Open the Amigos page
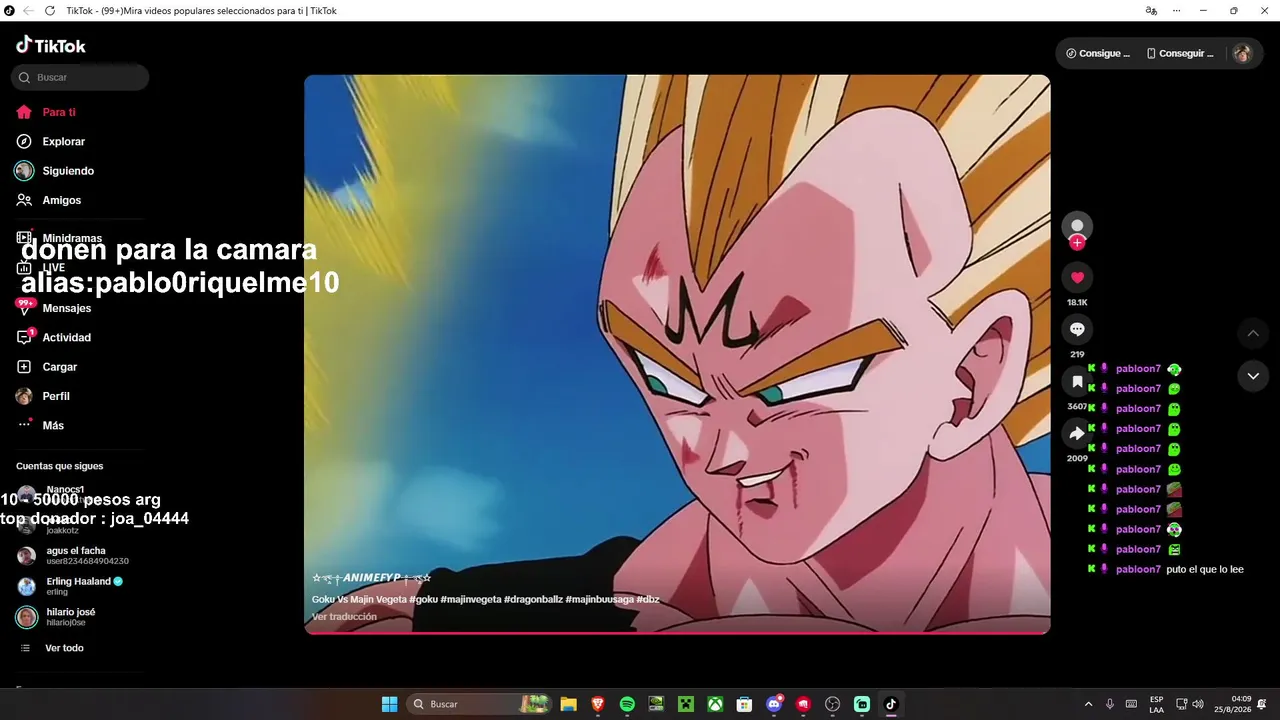The height and width of the screenshot is (720, 1280). [61, 200]
